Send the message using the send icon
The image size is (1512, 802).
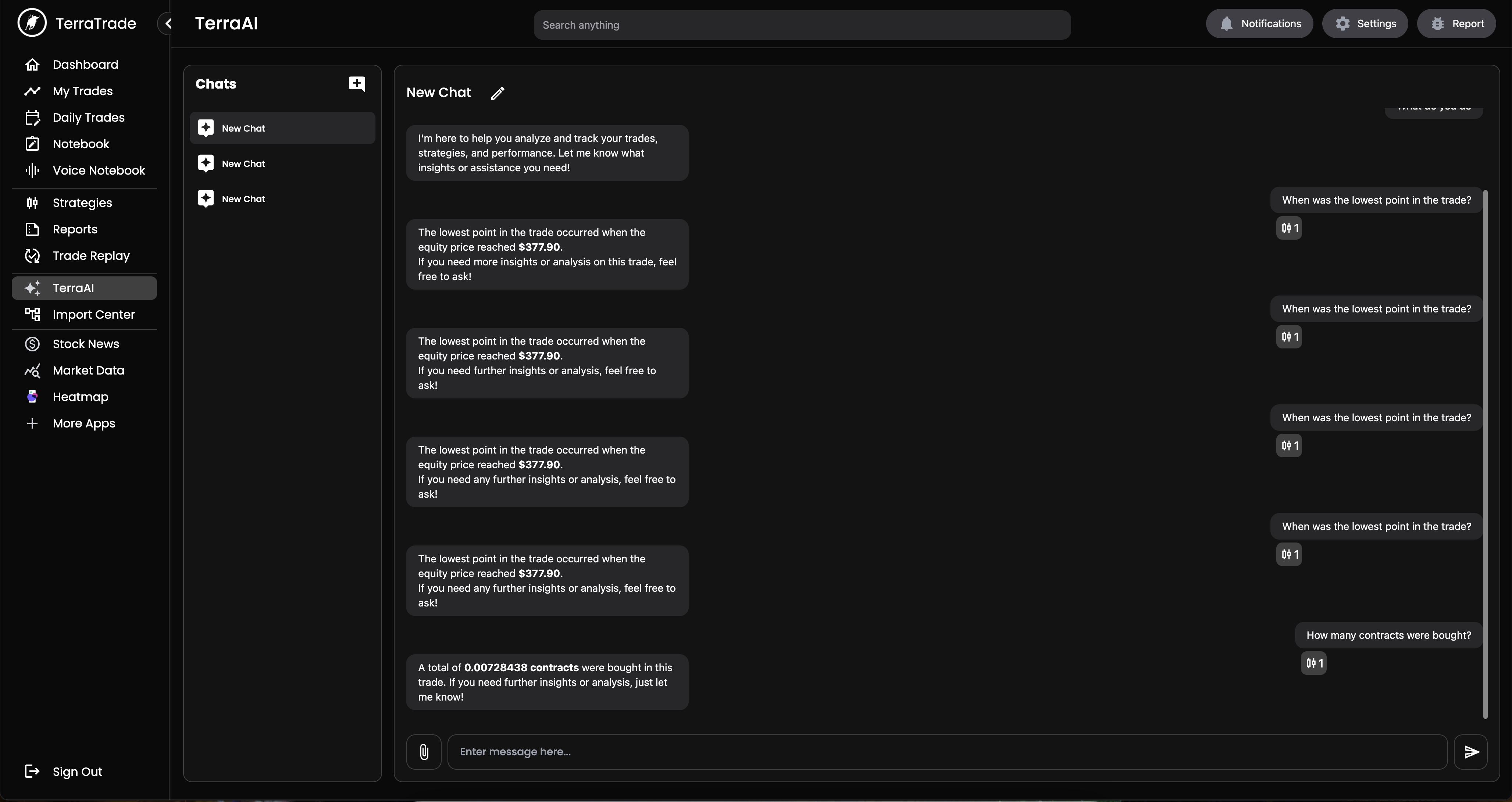tap(1471, 752)
